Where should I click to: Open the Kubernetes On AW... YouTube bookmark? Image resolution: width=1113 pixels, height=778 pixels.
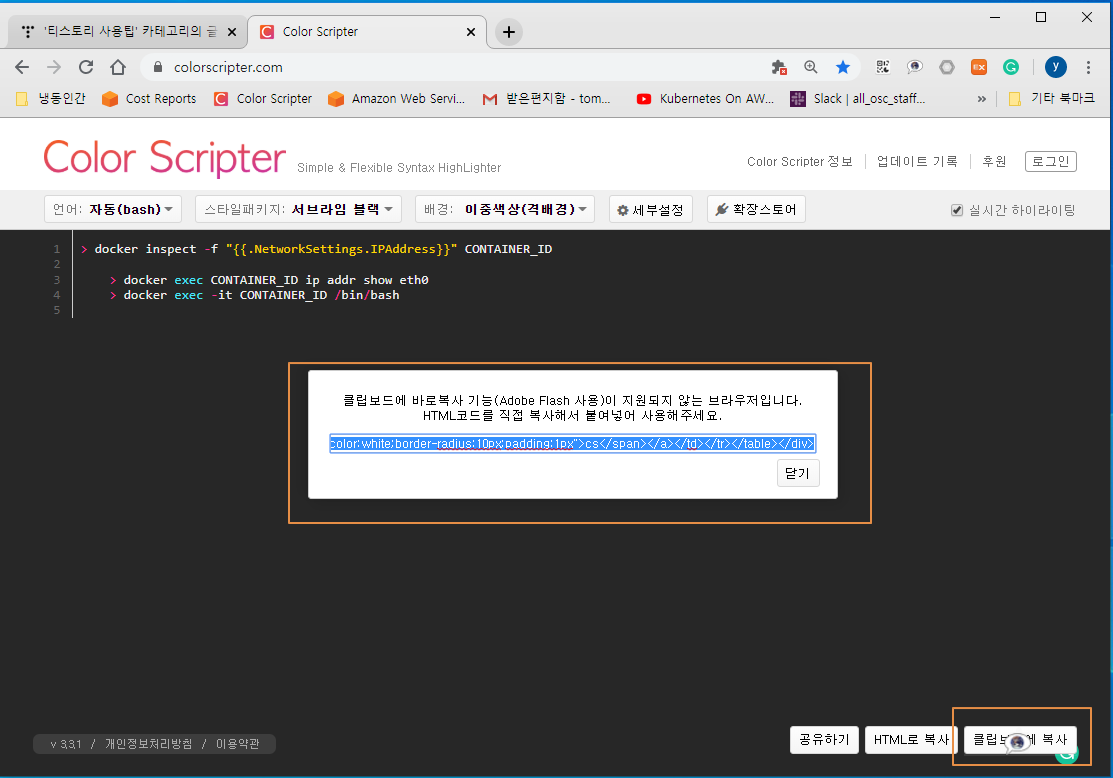click(705, 99)
